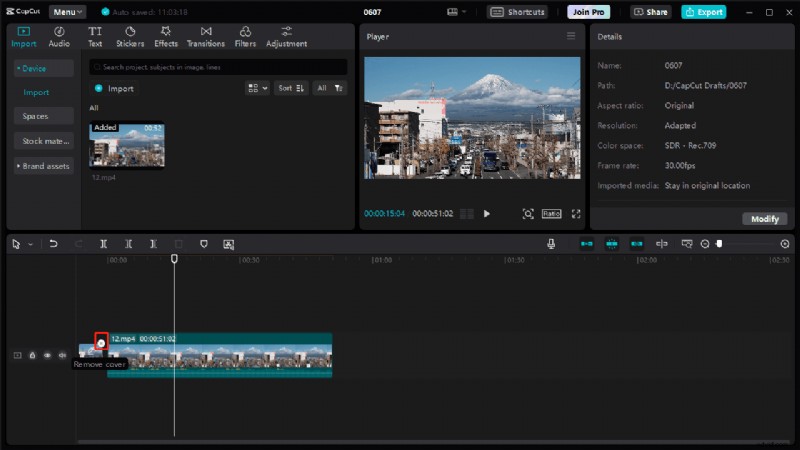Open the Menu dropdown
The height and width of the screenshot is (450, 800).
(68, 12)
